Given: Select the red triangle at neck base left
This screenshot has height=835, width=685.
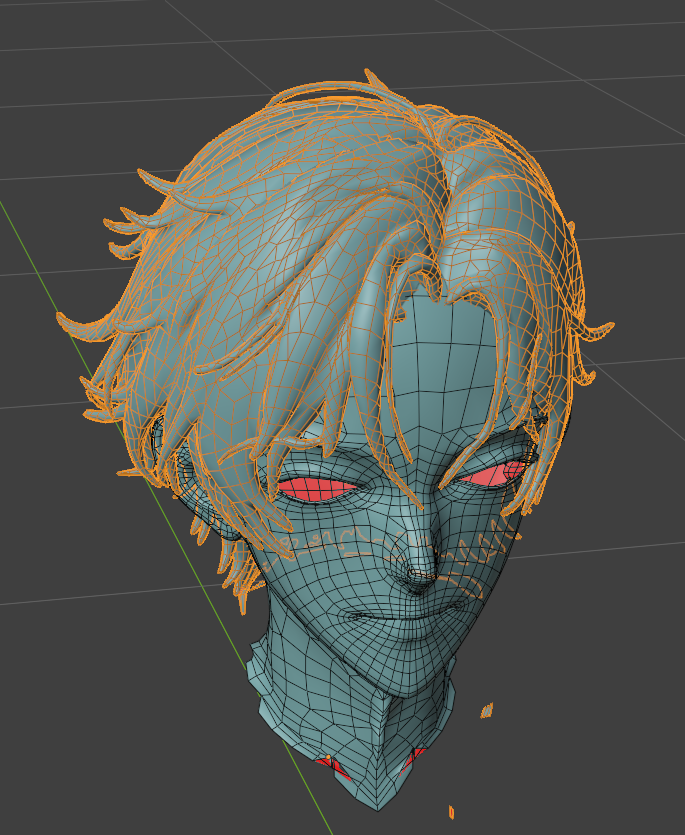Looking at the screenshot, I should pos(331,767).
